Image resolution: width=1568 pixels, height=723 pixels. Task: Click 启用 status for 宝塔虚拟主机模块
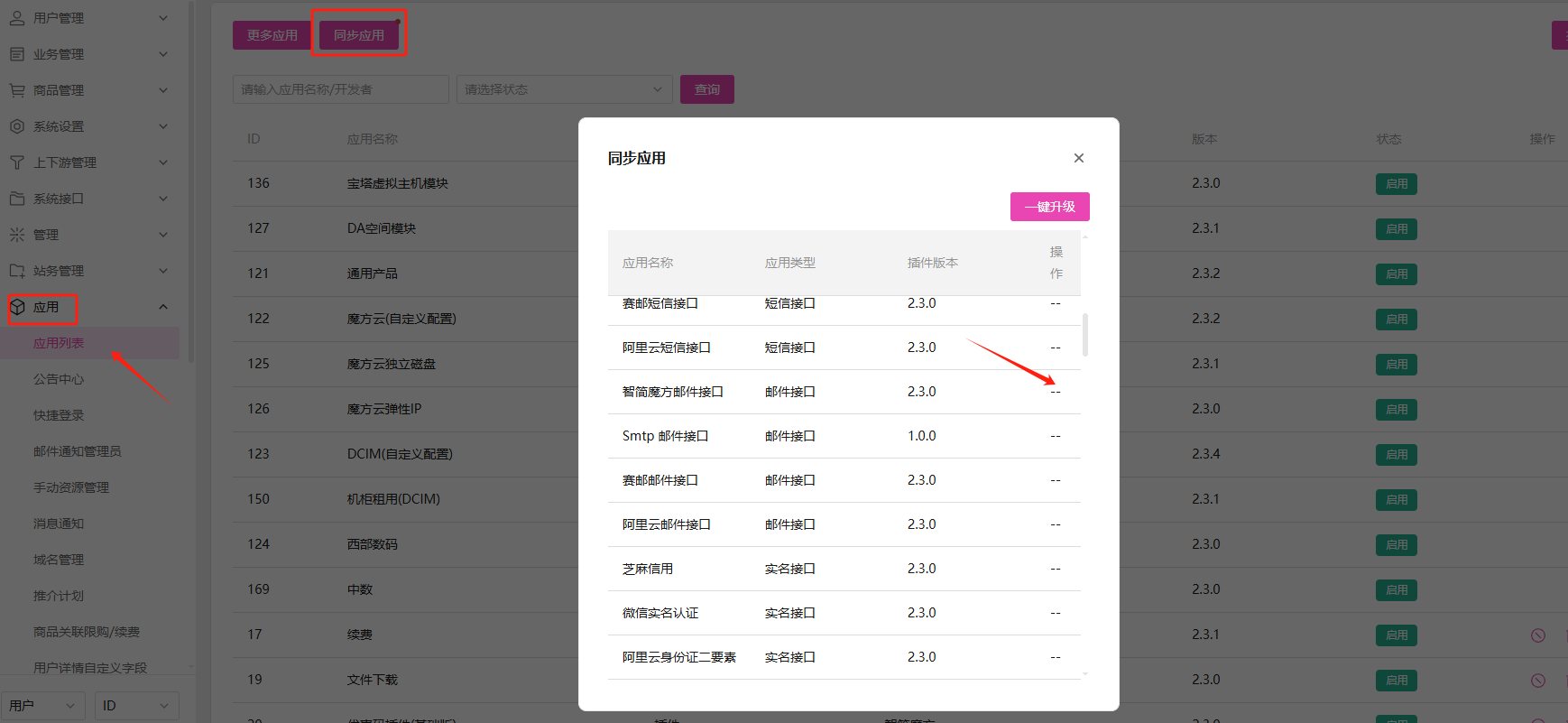(1397, 184)
